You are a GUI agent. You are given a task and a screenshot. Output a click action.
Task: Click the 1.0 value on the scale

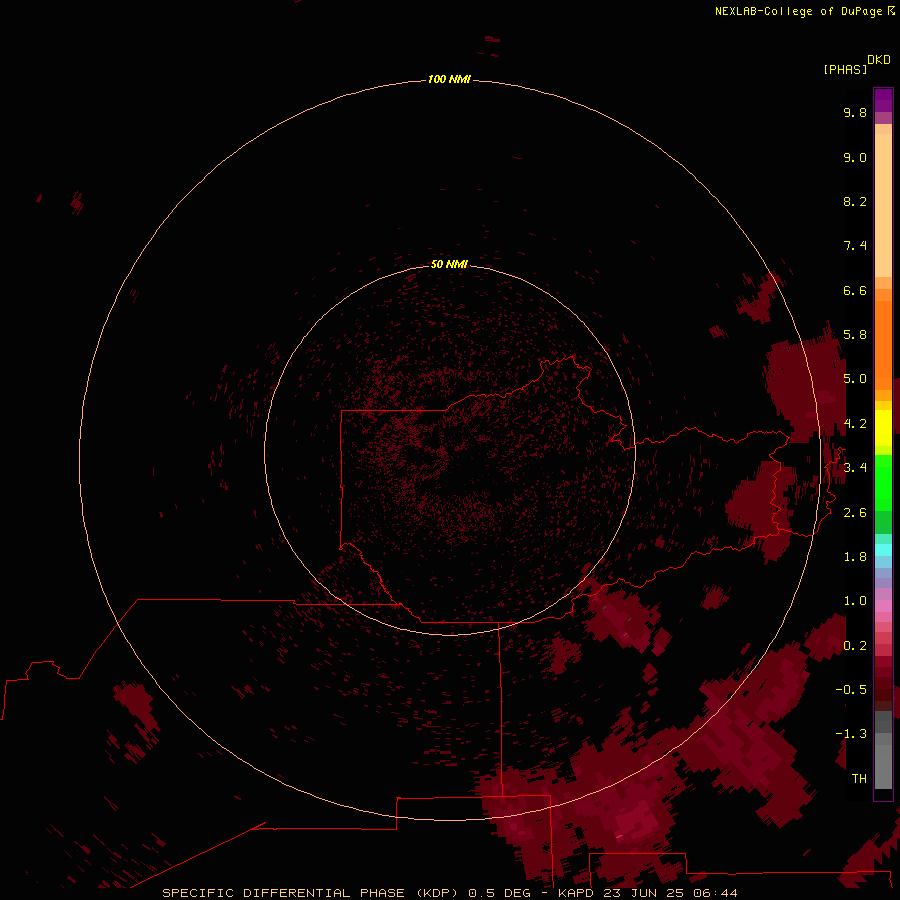[855, 601]
